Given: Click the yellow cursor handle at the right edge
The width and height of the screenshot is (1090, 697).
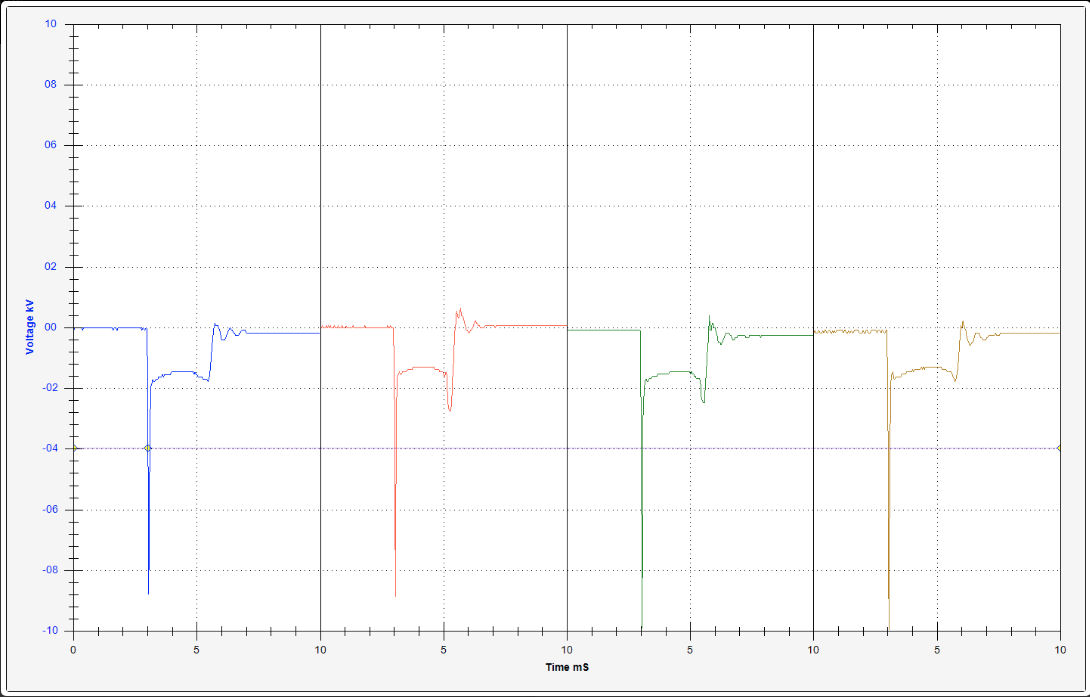Looking at the screenshot, I should point(1058,448).
